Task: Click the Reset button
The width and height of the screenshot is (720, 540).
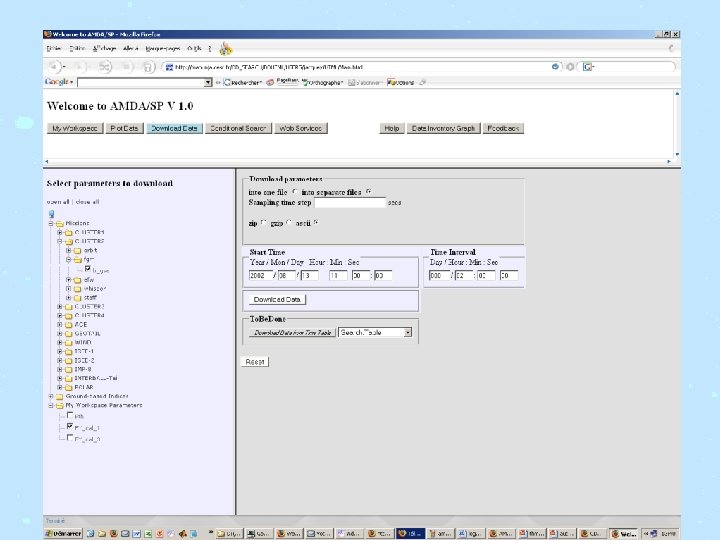Action: tap(255, 362)
